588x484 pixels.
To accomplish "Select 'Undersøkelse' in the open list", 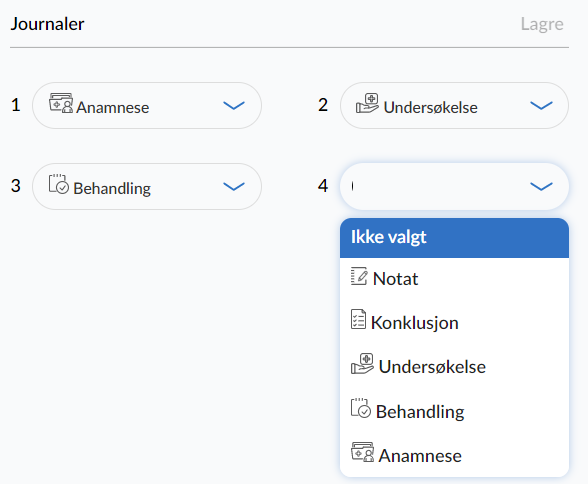I will pos(454,366).
